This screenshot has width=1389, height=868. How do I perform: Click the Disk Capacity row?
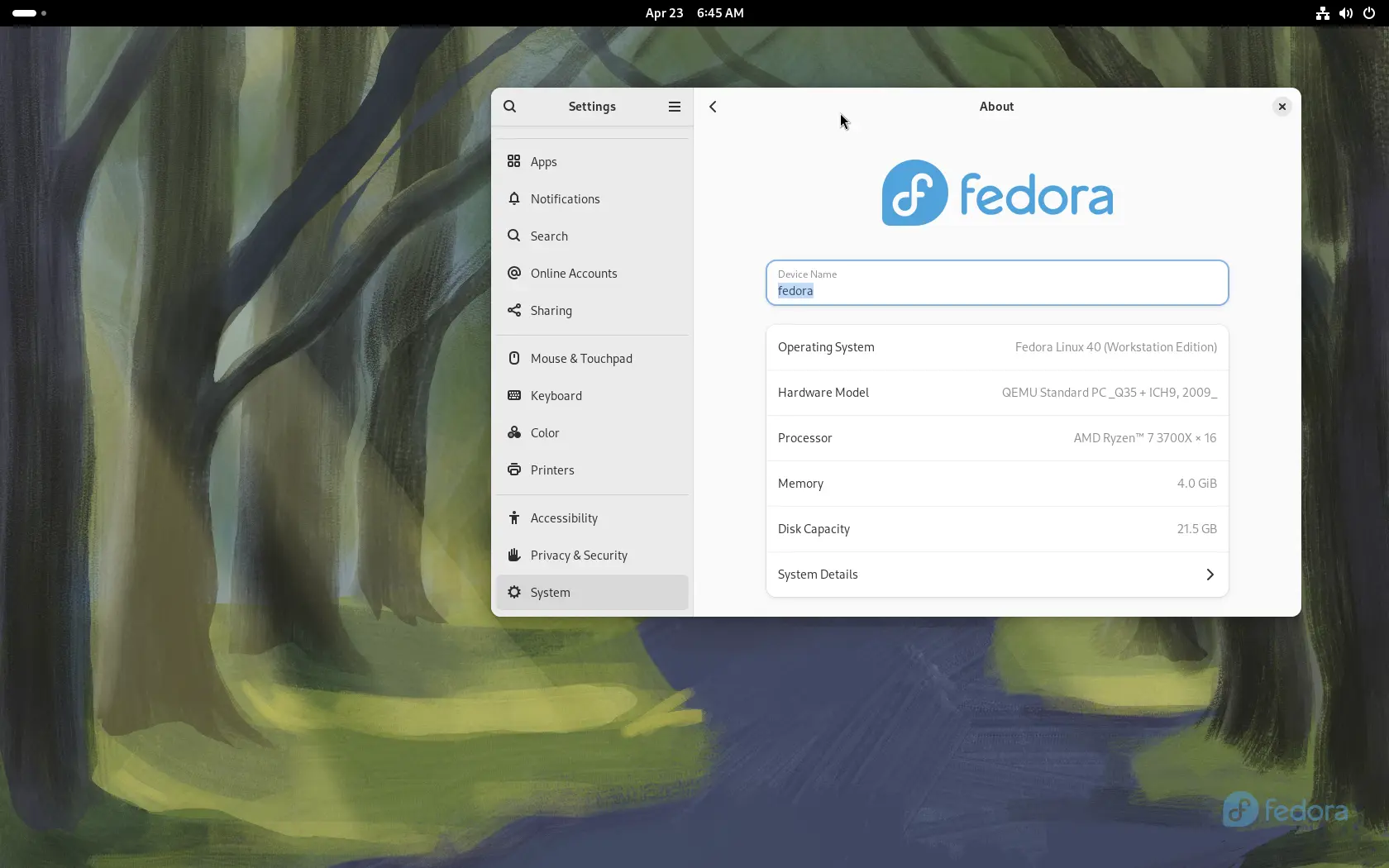997,529
